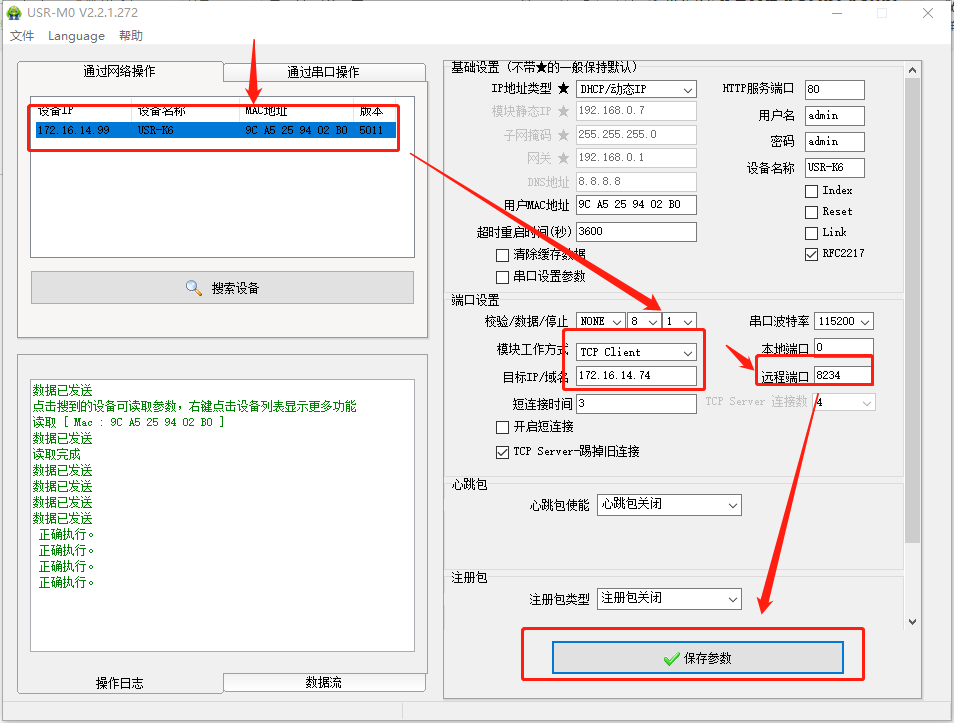Click the 搜索设备 button
Viewport: 954px width, 723px height.
(222, 288)
